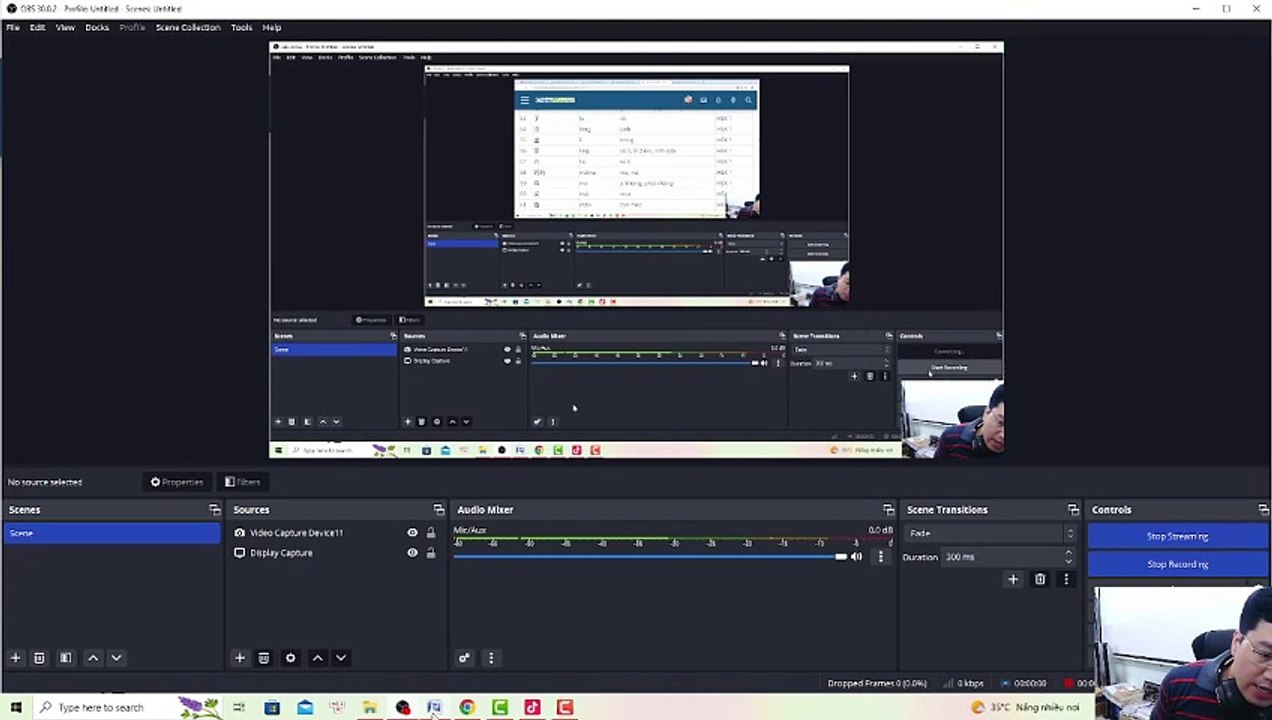Click Windows search box 'Type here to search'
The width and height of the screenshot is (1272, 720).
100,707
